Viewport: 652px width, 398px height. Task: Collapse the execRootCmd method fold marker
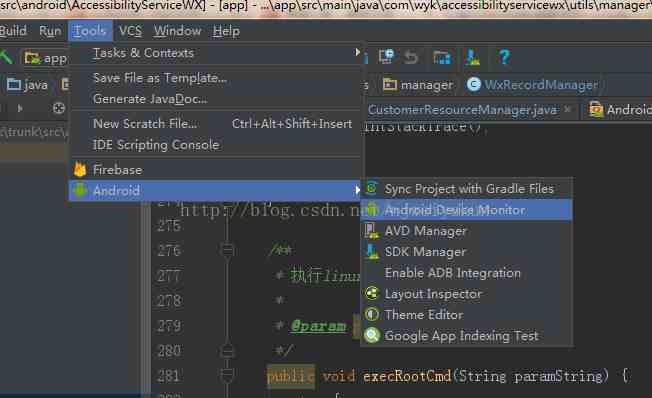(x=227, y=376)
